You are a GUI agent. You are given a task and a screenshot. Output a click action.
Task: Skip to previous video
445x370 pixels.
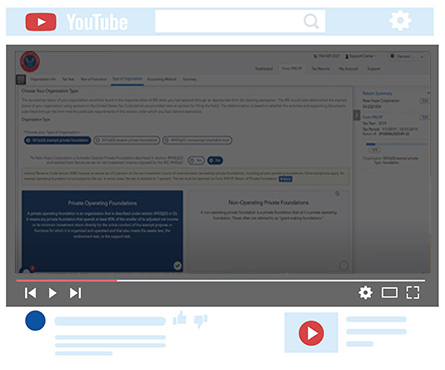click(x=30, y=293)
